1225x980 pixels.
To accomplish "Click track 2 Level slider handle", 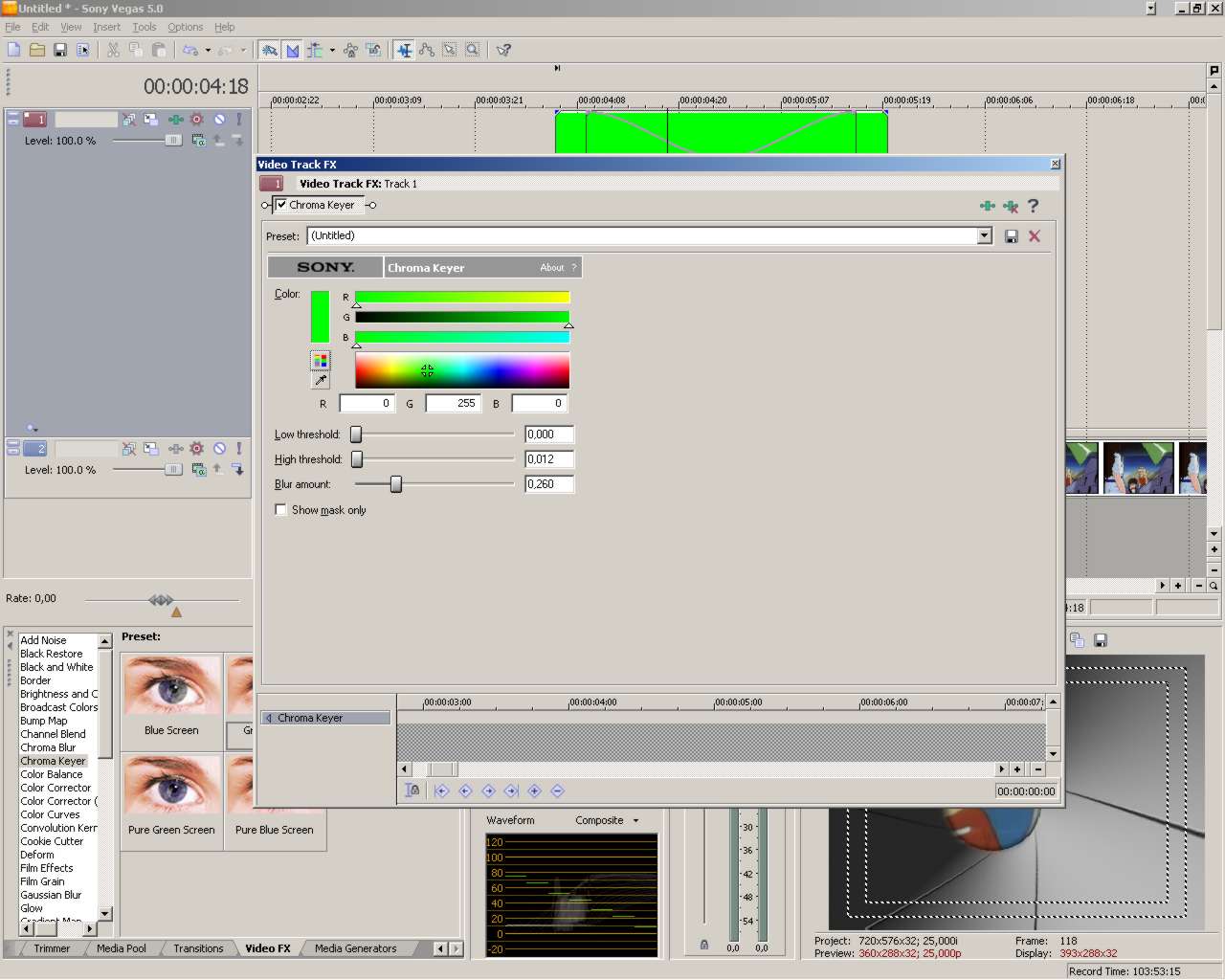I will [172, 470].
